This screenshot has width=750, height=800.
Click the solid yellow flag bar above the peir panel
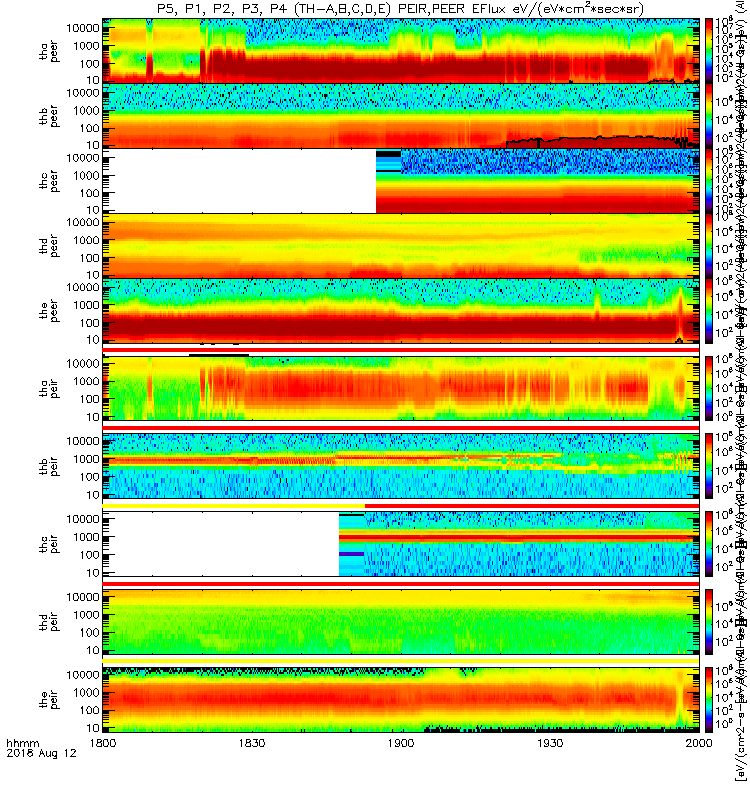coord(401,661)
